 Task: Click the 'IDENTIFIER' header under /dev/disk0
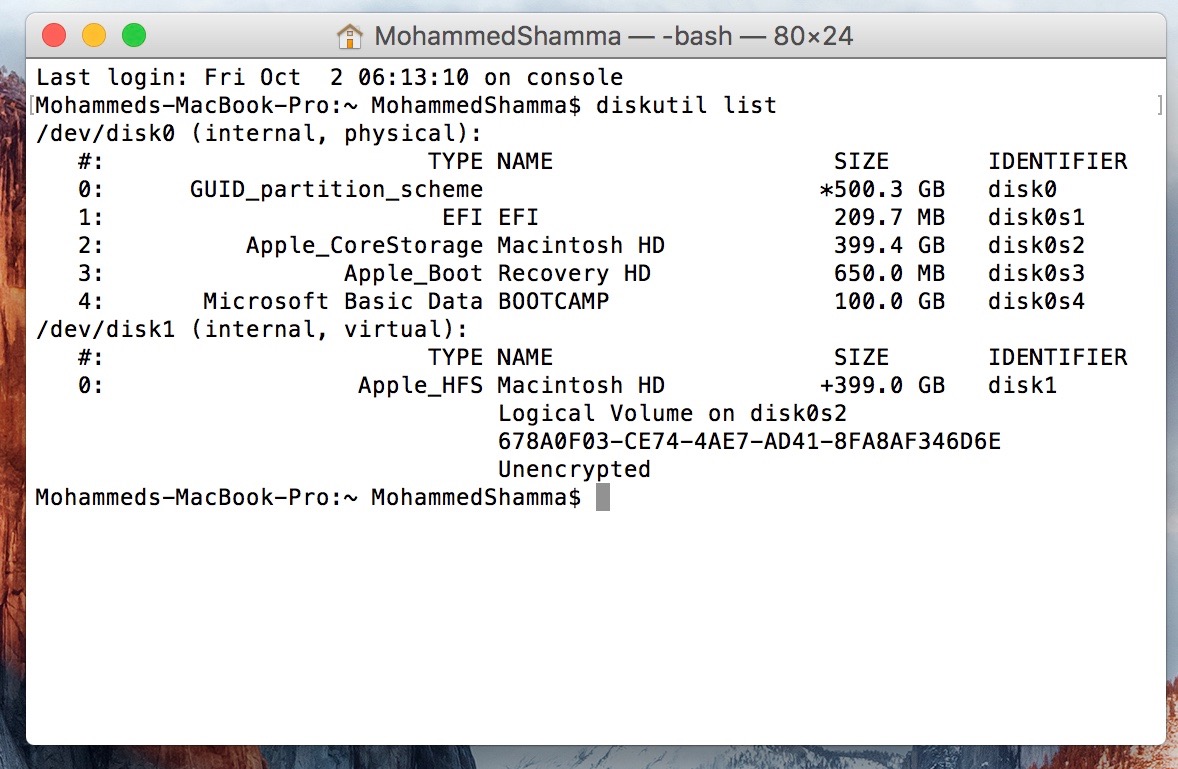pyautogui.click(x=1057, y=161)
